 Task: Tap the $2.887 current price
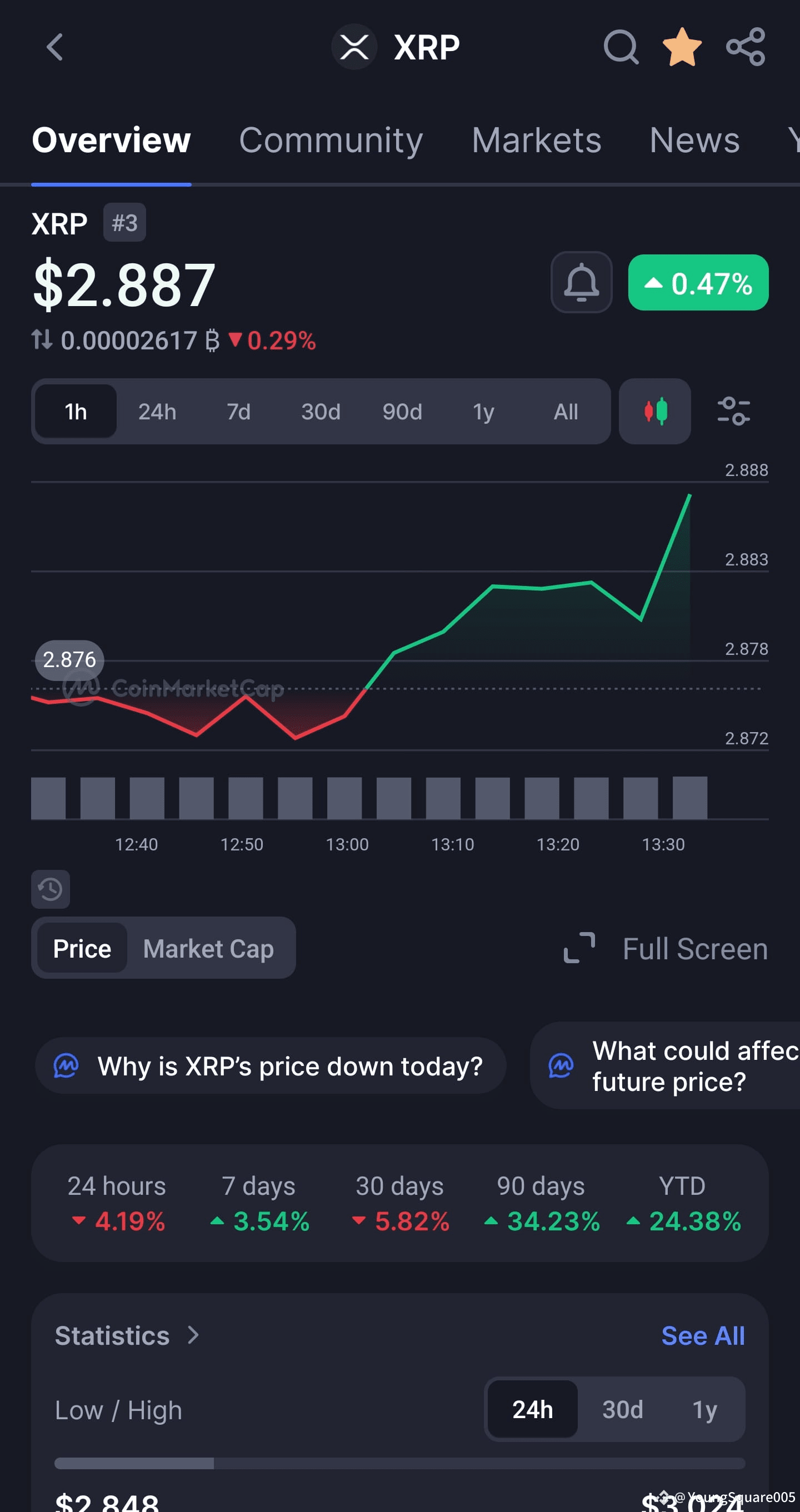[124, 284]
